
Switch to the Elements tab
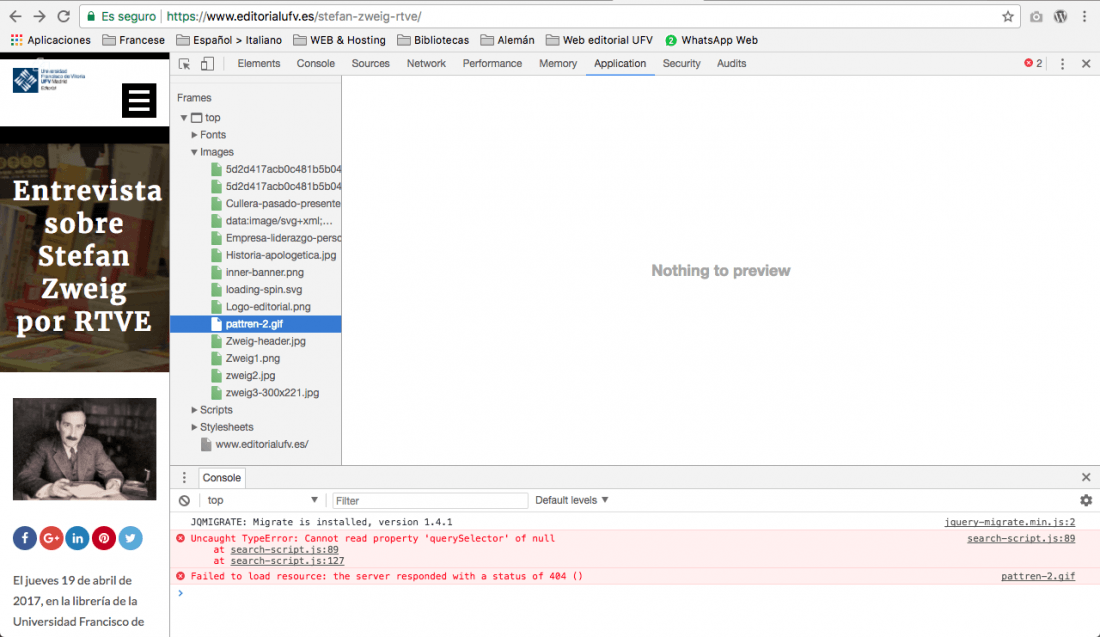coord(258,63)
